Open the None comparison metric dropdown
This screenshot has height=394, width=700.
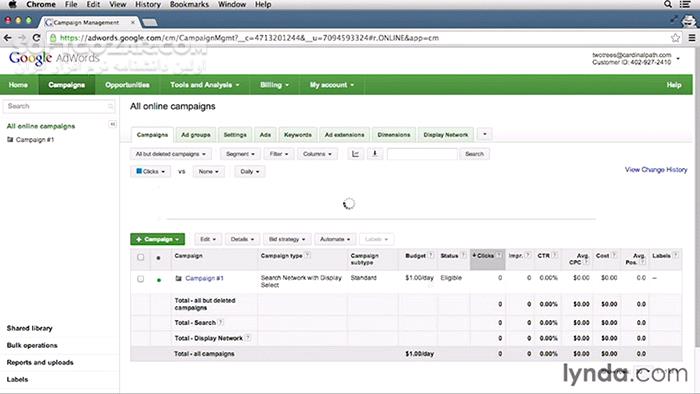(208, 171)
